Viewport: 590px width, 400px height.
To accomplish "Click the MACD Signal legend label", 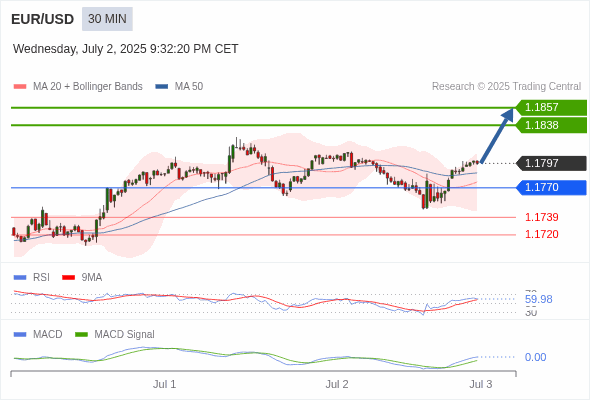I will [125, 335].
